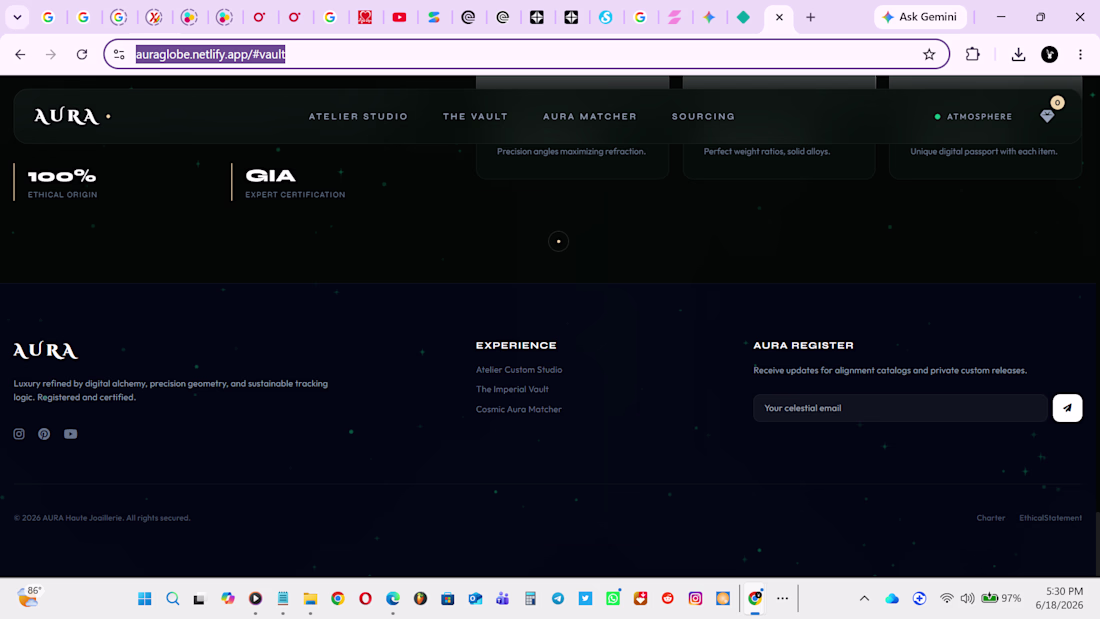Open Atelier Studio nav item
1100x619 pixels.
[358, 117]
